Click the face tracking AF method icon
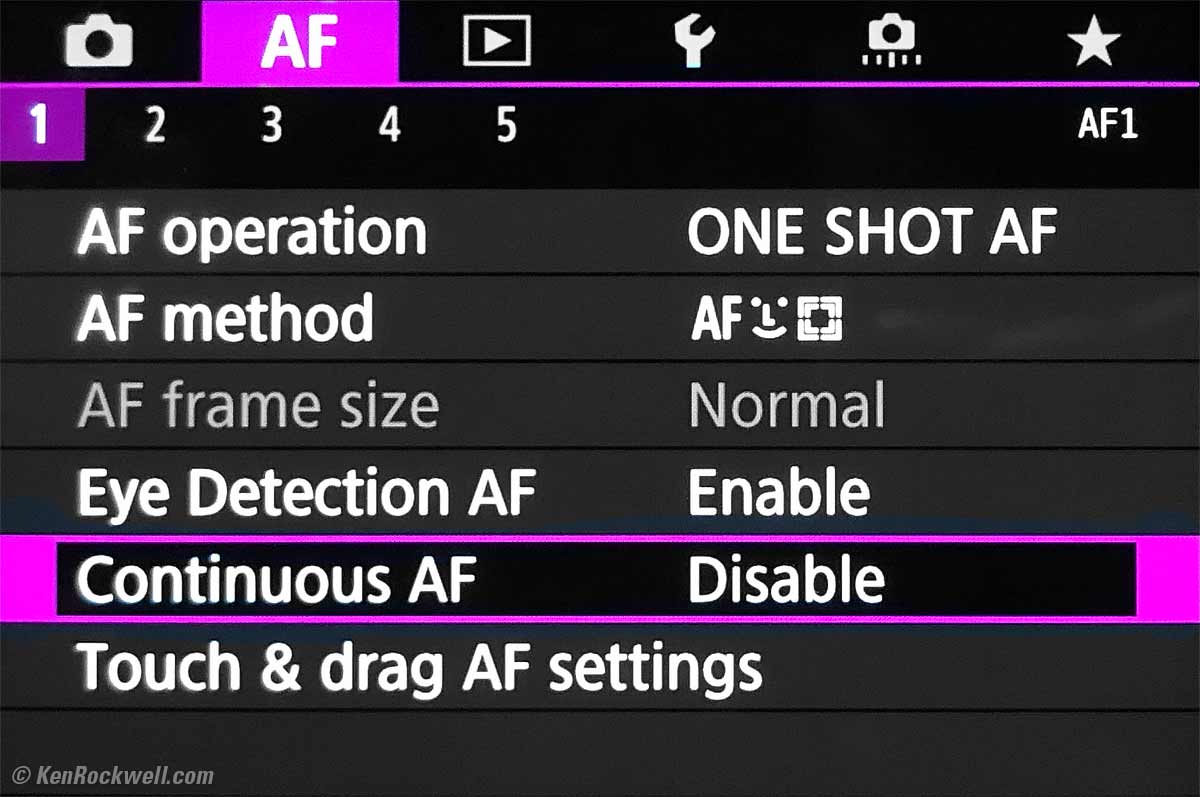Screen dimensions: 1200x797 click(x=766, y=319)
